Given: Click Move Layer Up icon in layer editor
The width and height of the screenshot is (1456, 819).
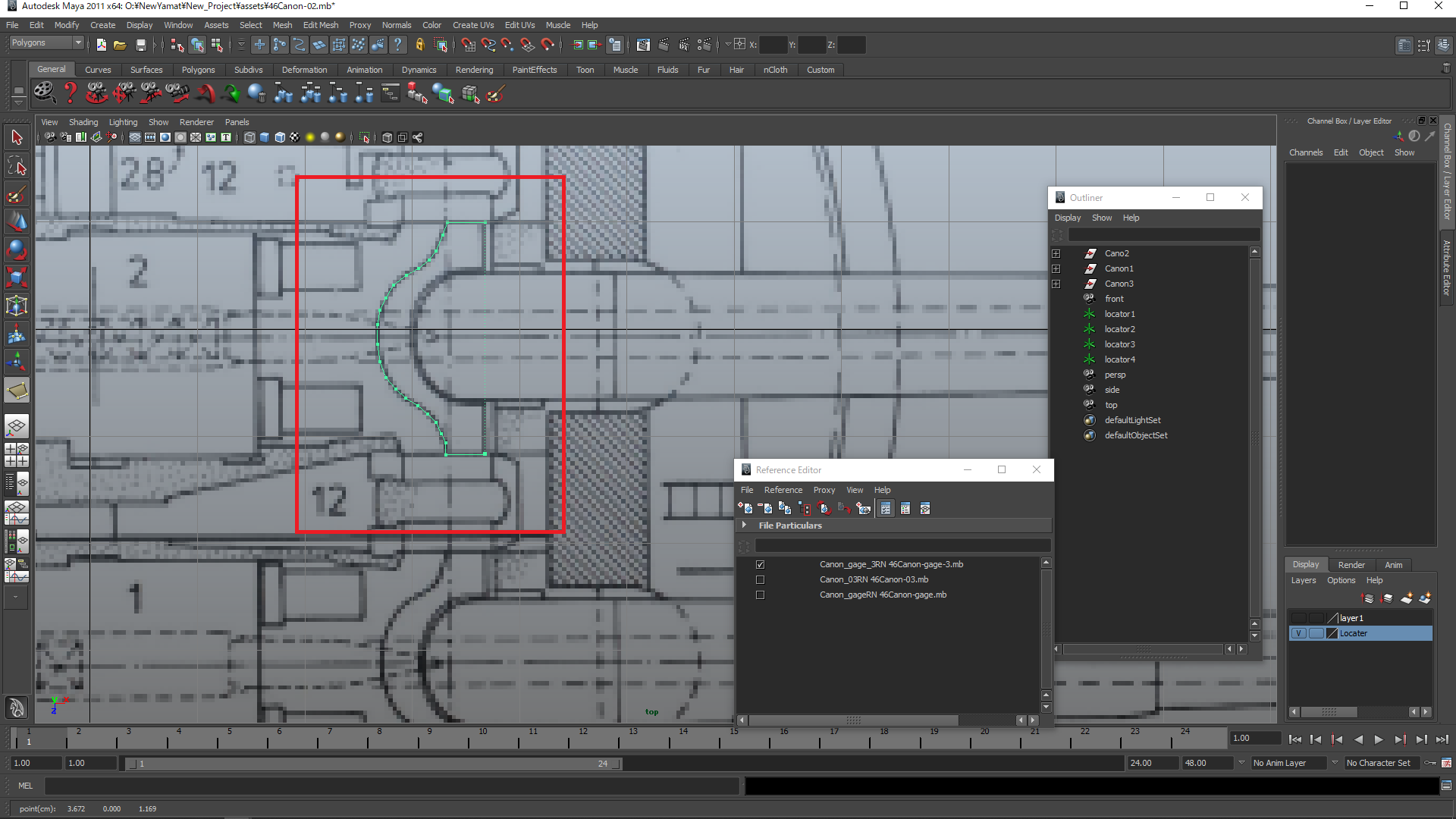Looking at the screenshot, I should (1368, 598).
